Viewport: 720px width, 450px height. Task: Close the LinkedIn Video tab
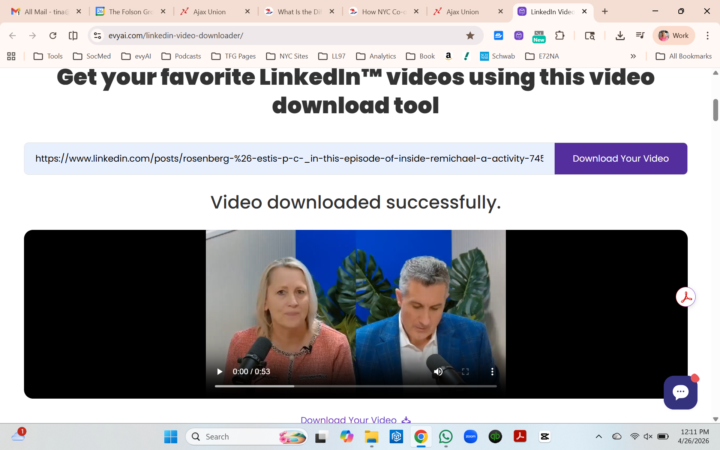tap(584, 11)
